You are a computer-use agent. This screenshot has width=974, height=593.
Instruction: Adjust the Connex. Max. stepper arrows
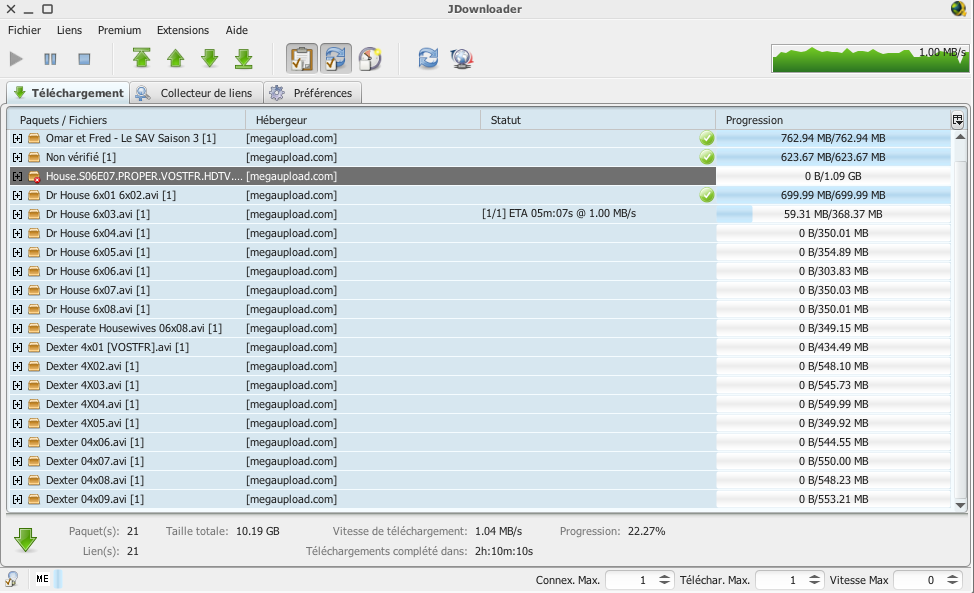pyautogui.click(x=664, y=580)
